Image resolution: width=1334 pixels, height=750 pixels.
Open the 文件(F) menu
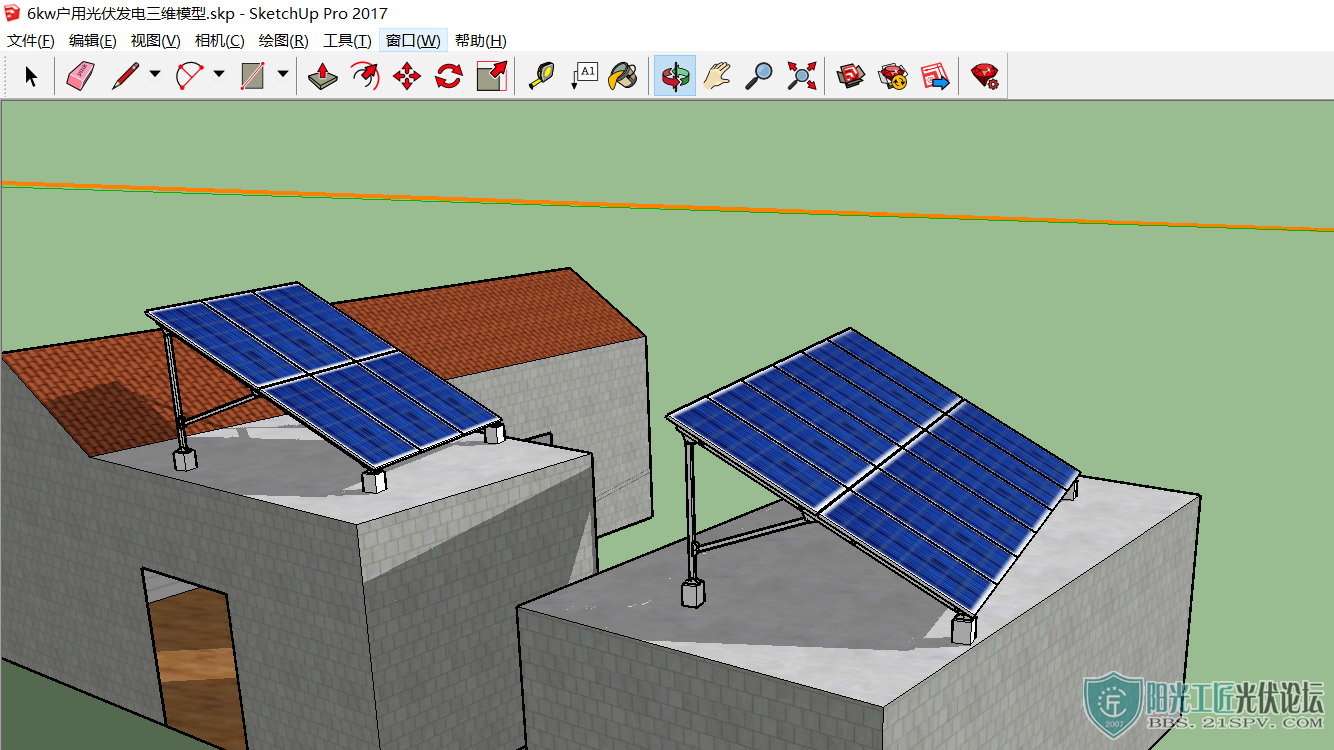coord(31,41)
